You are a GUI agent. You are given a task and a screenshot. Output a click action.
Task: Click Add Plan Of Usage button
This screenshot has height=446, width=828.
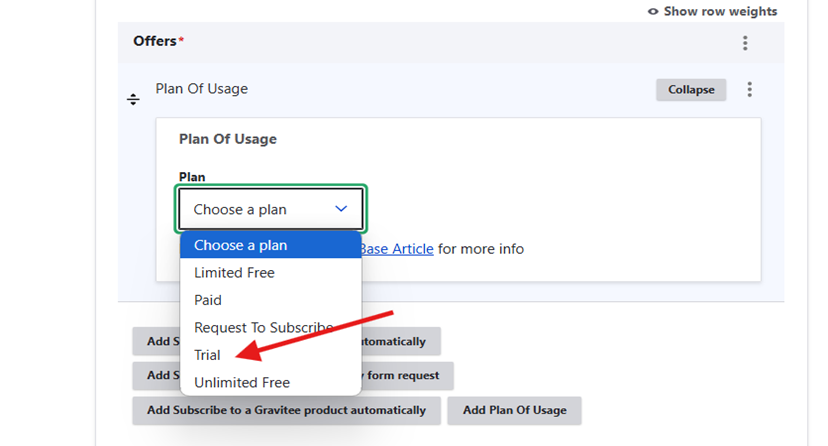pos(514,410)
